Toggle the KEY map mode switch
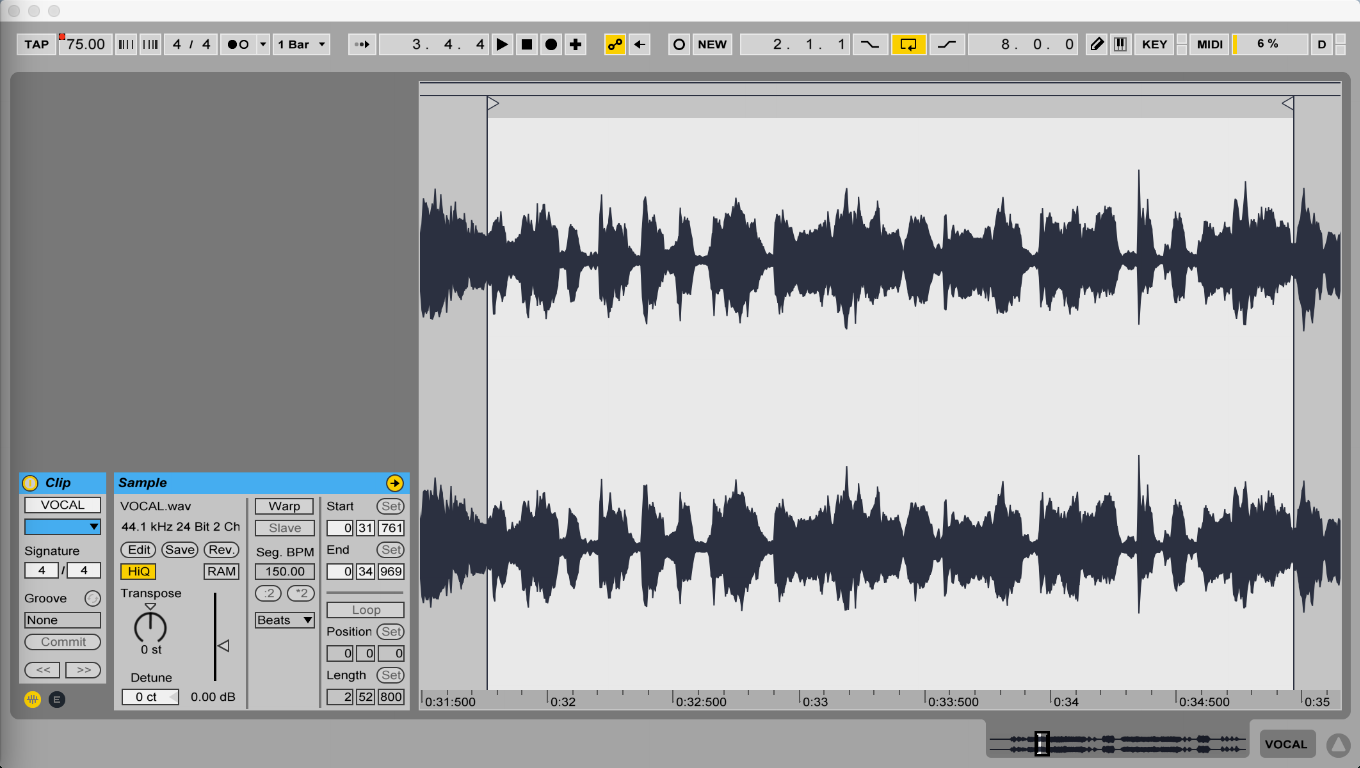 (x=1154, y=44)
